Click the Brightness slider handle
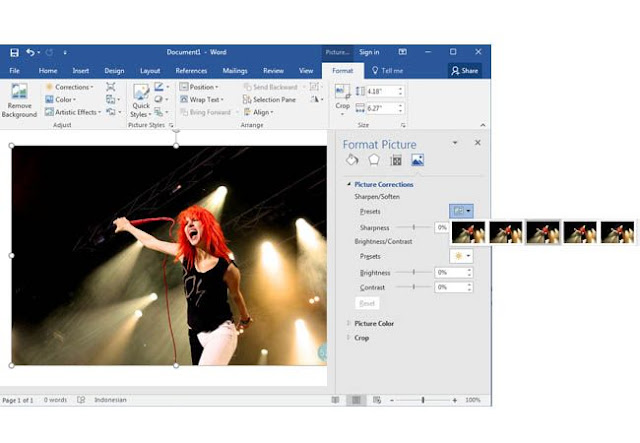This screenshot has width=640, height=443. point(413,272)
